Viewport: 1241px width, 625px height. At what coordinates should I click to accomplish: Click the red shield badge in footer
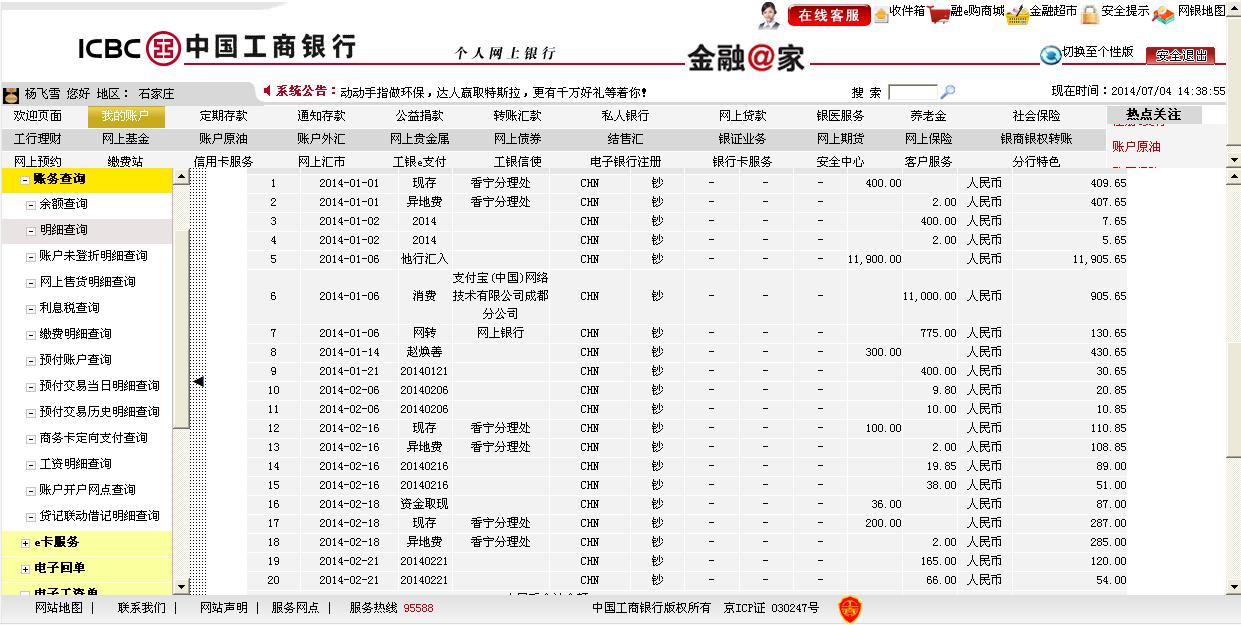click(x=849, y=609)
